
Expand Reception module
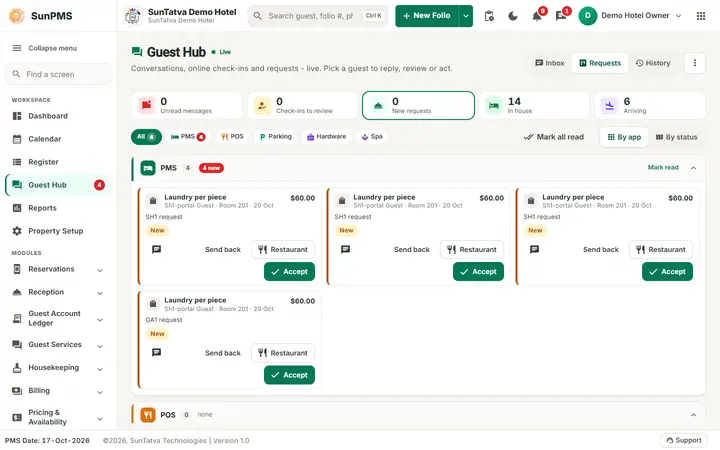[58, 292]
